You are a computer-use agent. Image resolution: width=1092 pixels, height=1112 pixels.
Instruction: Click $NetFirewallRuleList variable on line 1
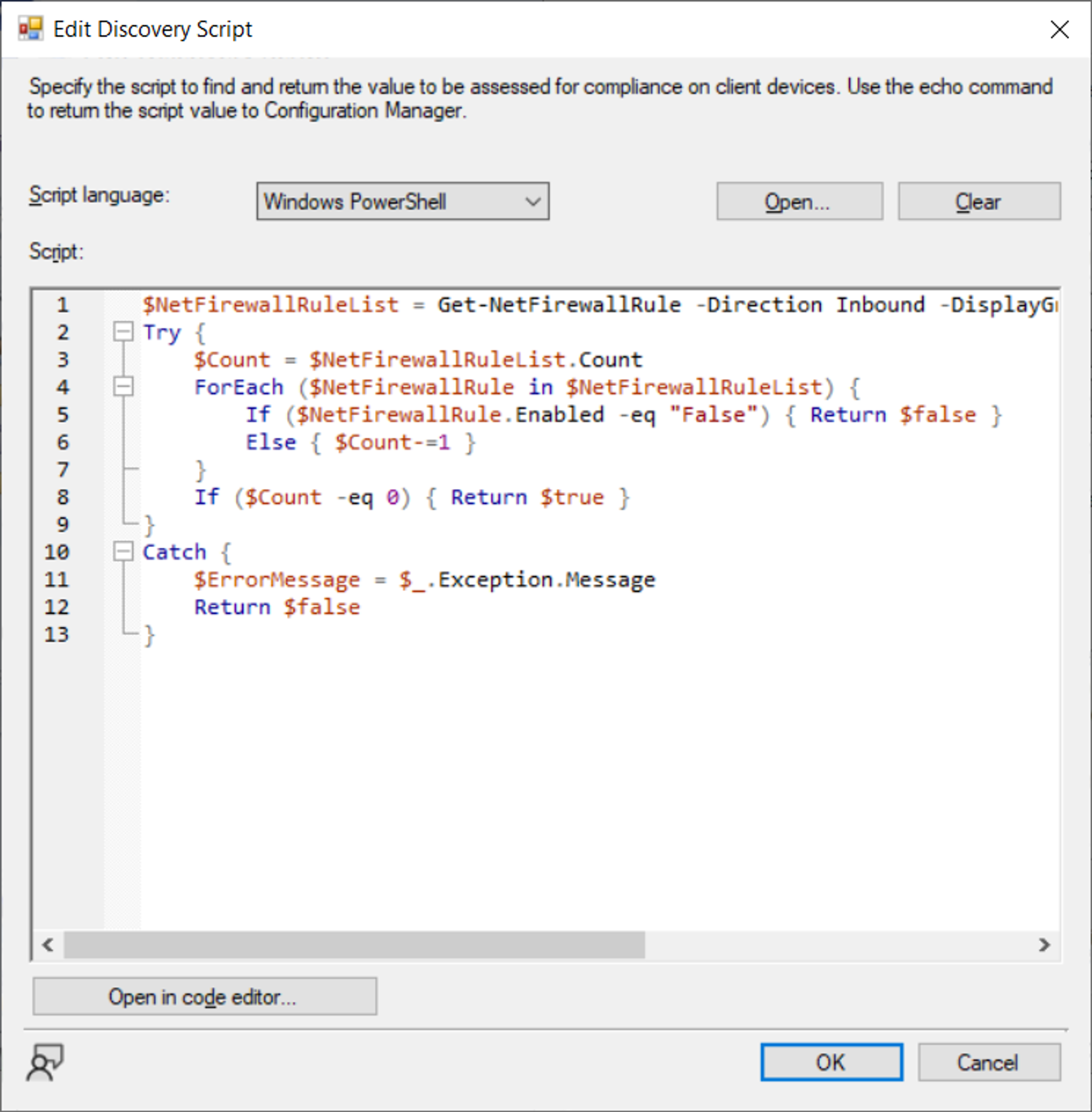(x=271, y=304)
